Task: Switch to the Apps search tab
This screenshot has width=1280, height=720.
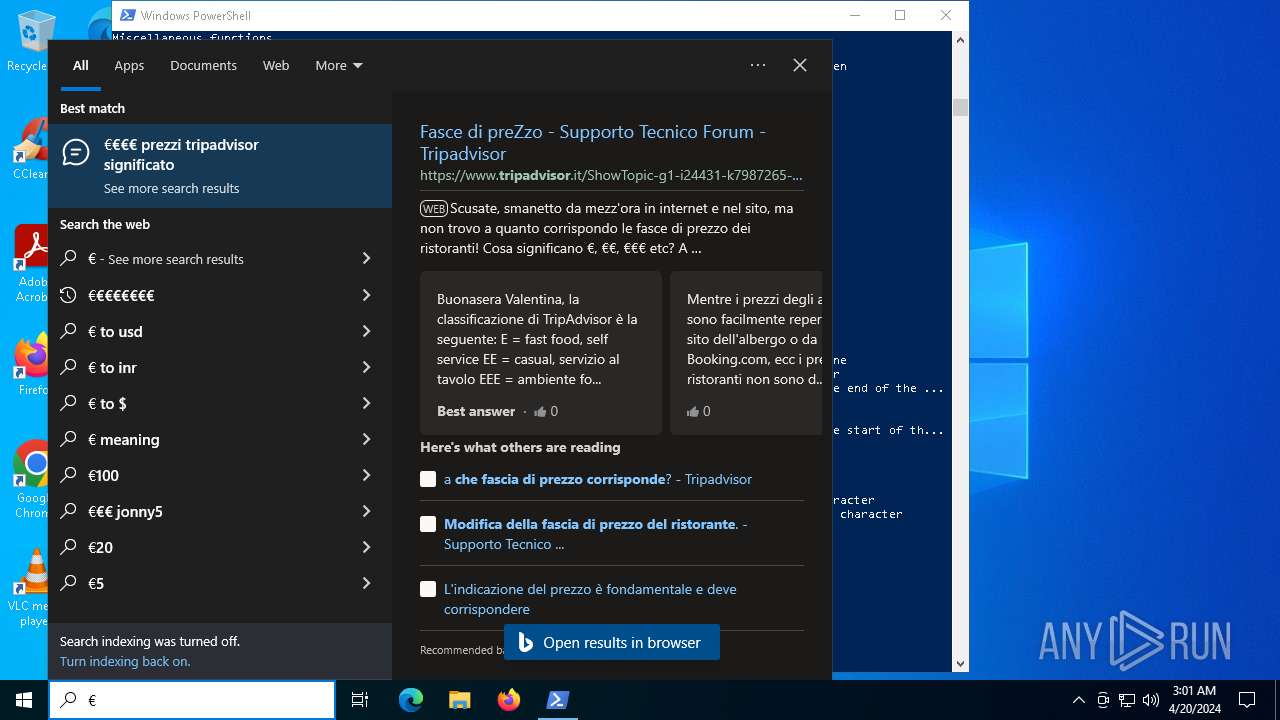Action: (x=129, y=65)
